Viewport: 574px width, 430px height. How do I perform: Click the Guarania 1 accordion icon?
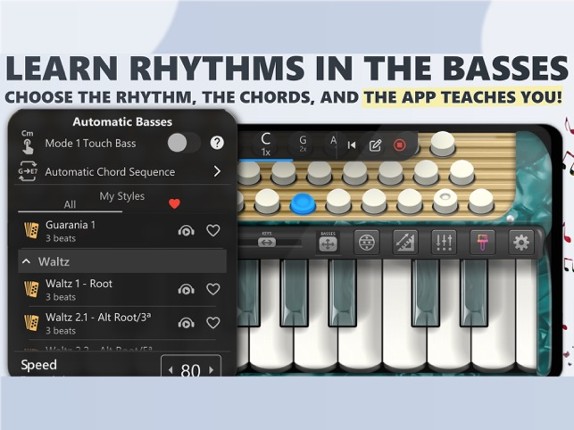pos(31,231)
